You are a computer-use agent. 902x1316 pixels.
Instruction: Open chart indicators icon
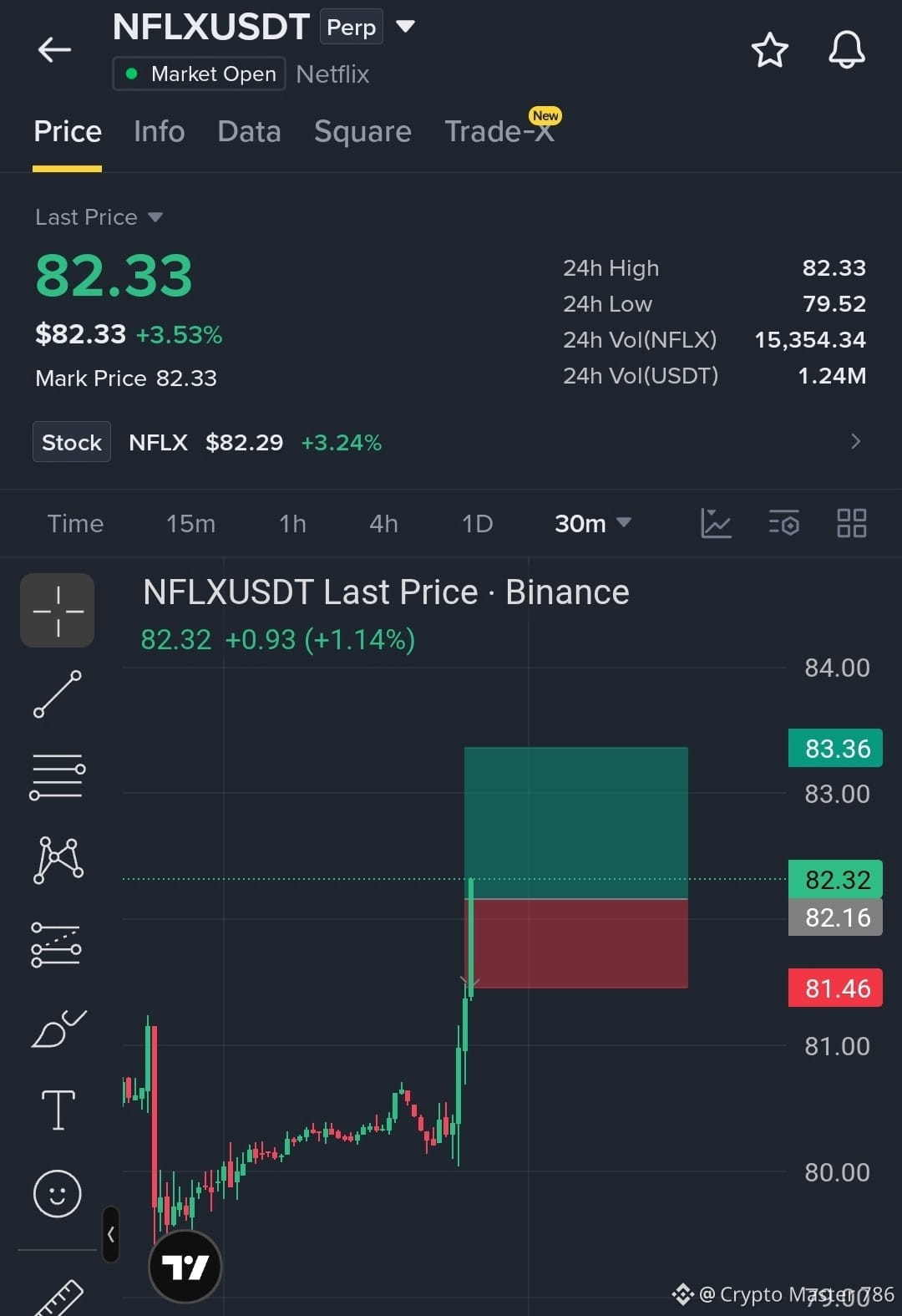pyautogui.click(x=716, y=524)
